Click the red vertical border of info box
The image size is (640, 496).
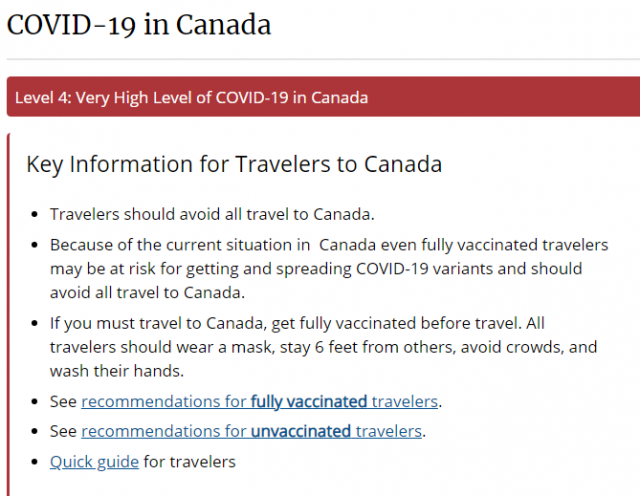point(9,314)
